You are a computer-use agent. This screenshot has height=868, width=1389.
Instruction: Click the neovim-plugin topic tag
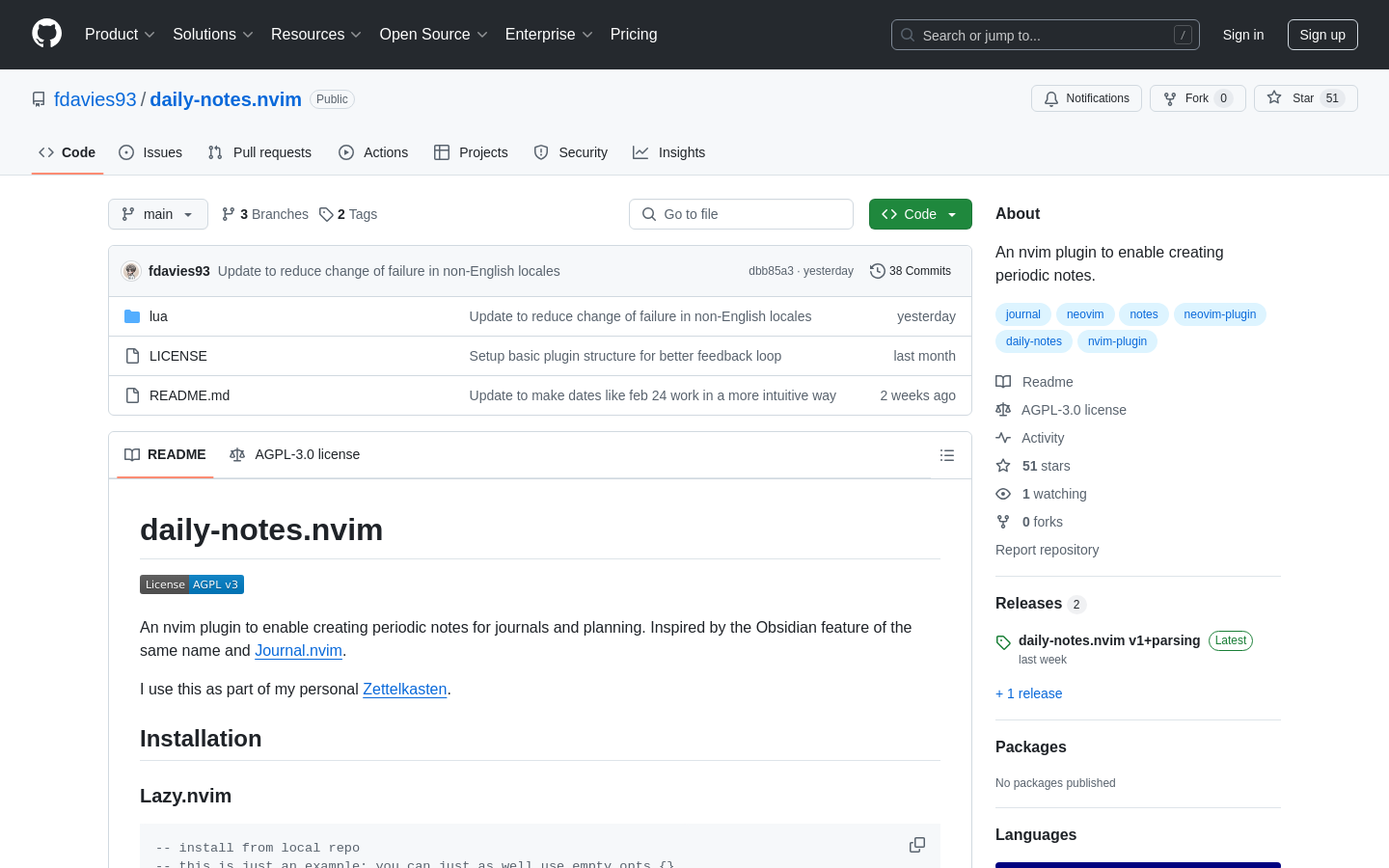coord(1219,314)
